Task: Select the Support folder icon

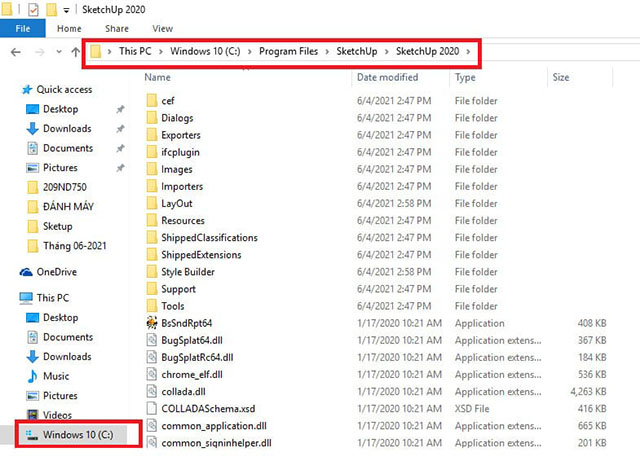Action: point(152,289)
